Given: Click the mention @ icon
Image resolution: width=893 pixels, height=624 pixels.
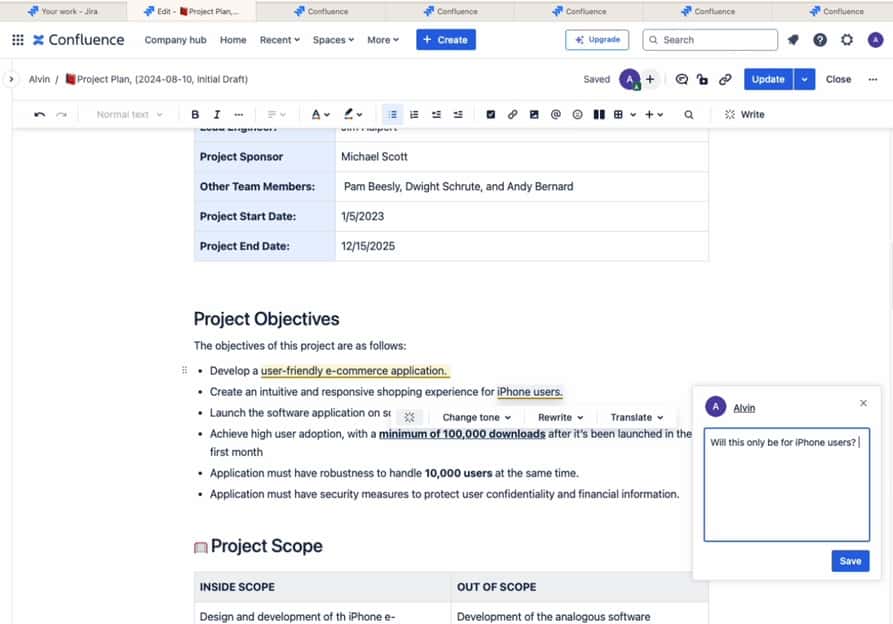Looking at the screenshot, I should click(x=556, y=114).
